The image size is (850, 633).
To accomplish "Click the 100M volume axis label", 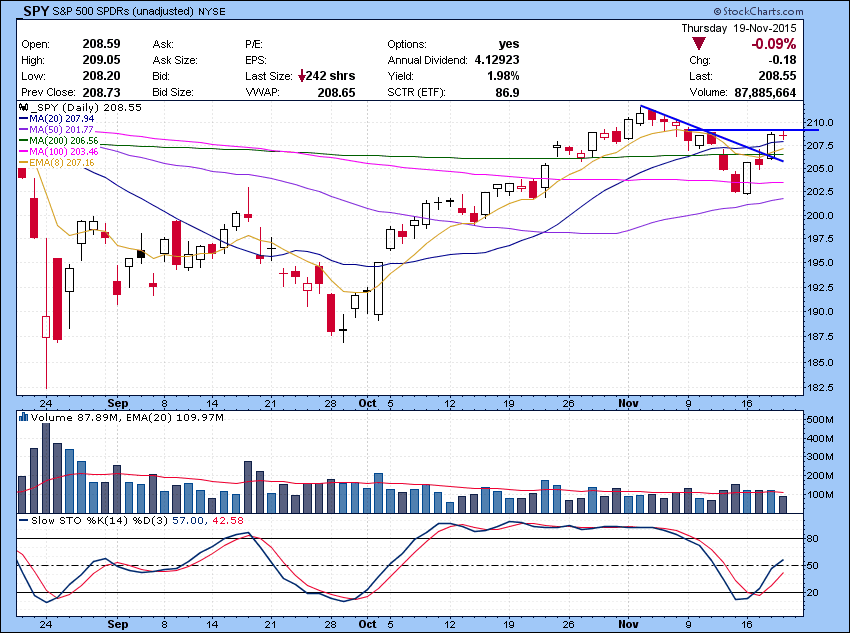I will [821, 495].
